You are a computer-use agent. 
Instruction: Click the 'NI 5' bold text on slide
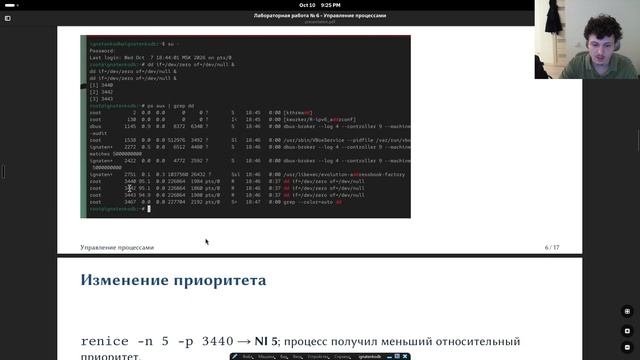[266, 341]
